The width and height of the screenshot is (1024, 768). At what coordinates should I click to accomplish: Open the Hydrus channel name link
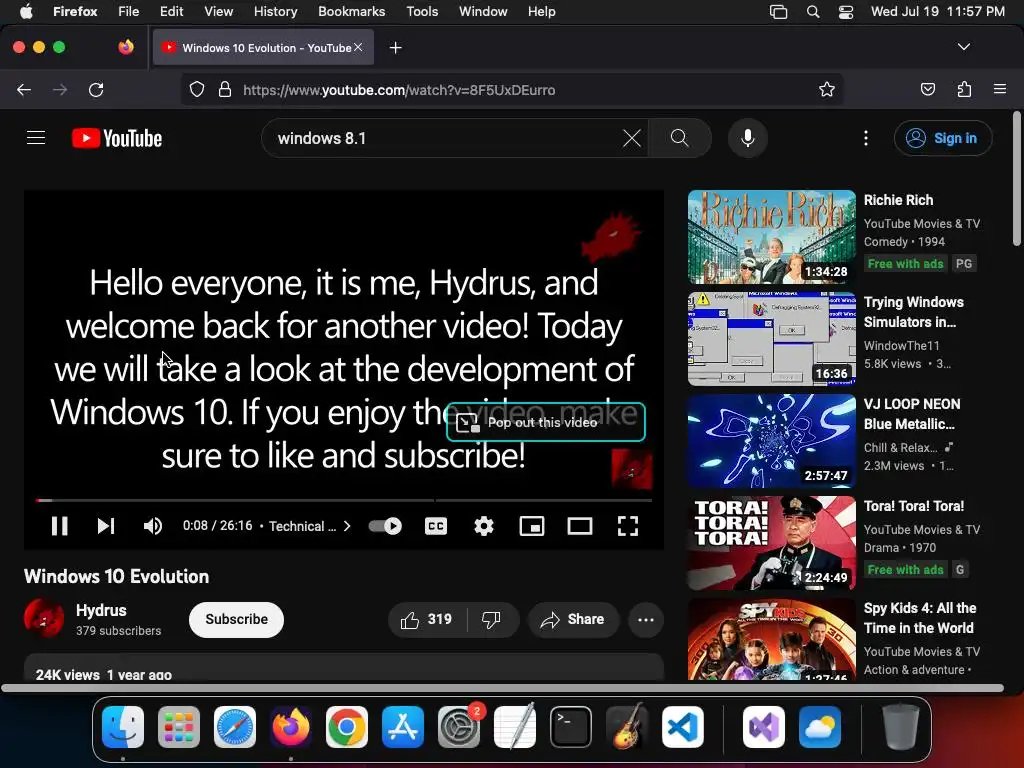[101, 610]
